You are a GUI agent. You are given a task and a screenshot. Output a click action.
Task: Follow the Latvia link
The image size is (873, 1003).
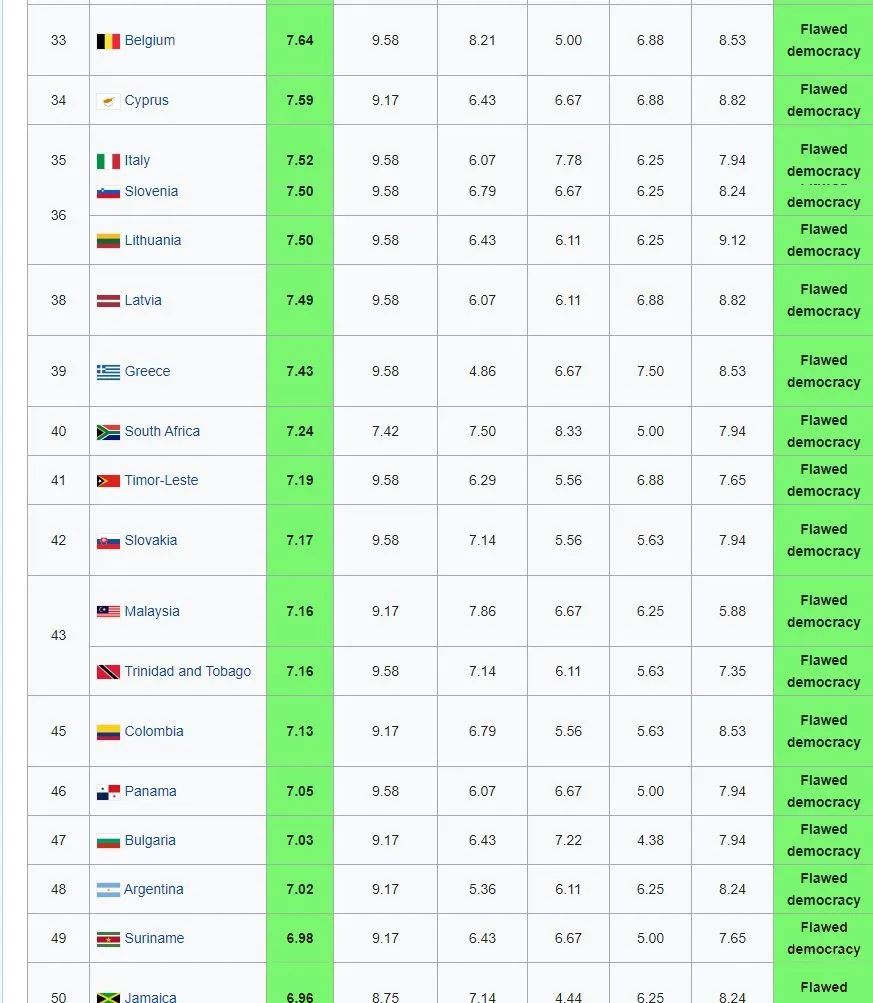coord(143,300)
